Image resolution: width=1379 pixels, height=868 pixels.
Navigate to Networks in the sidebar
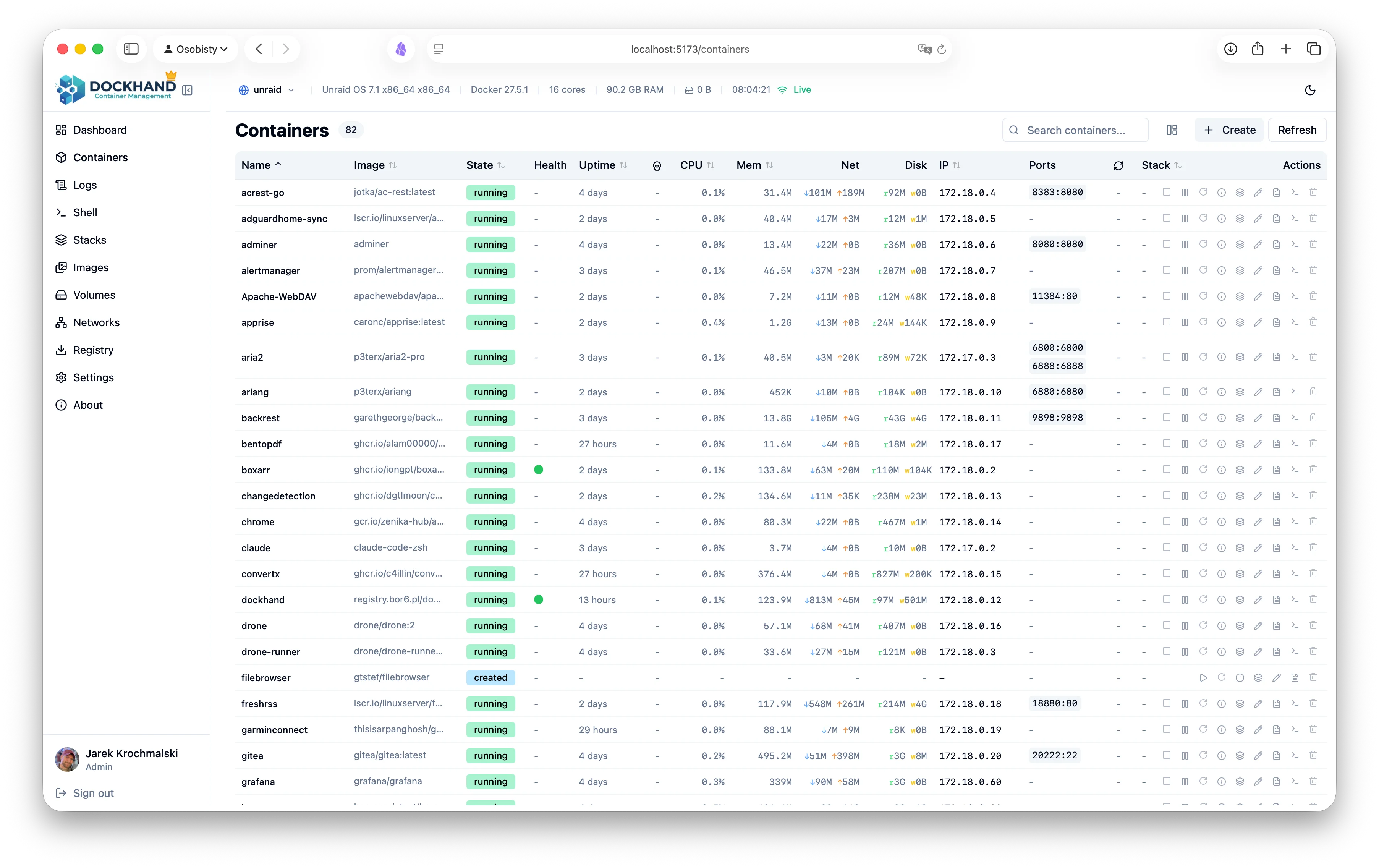coord(96,322)
